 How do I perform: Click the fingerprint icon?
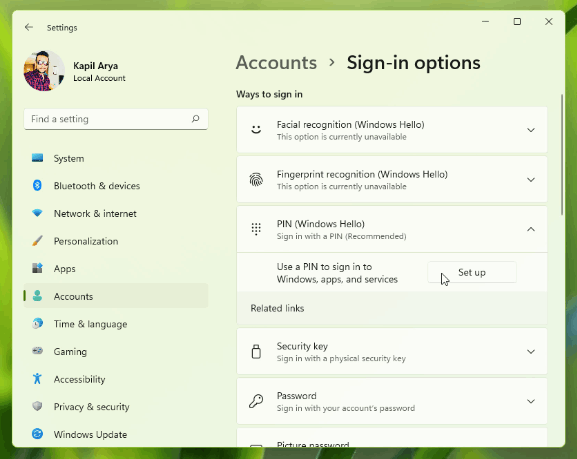[x=256, y=180]
